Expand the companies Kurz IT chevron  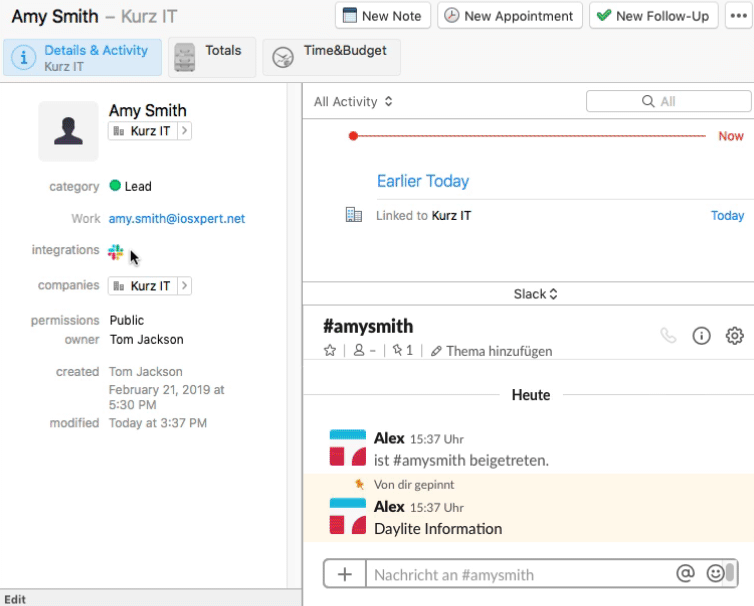[185, 286]
